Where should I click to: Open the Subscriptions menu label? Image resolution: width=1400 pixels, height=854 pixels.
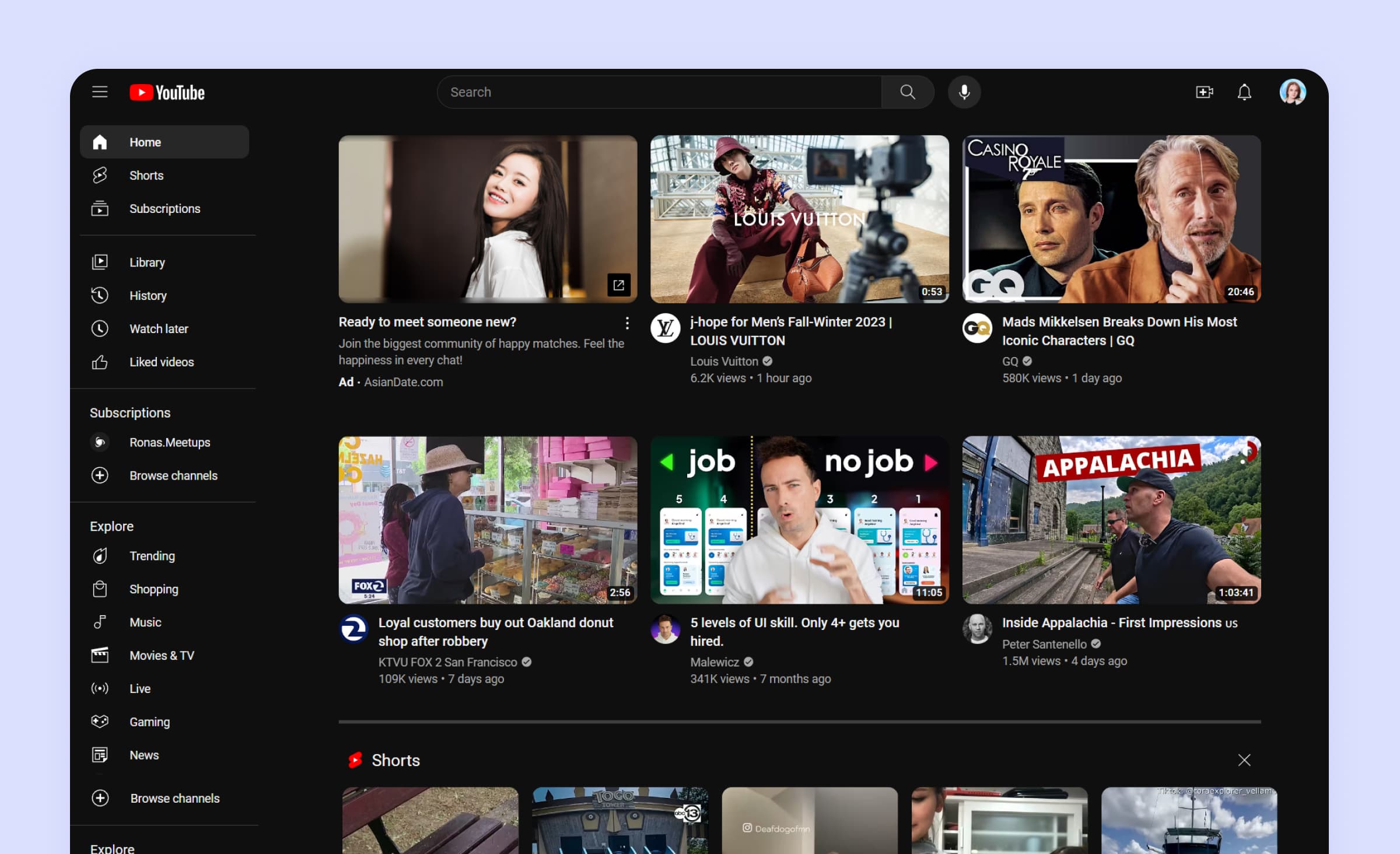pos(165,208)
